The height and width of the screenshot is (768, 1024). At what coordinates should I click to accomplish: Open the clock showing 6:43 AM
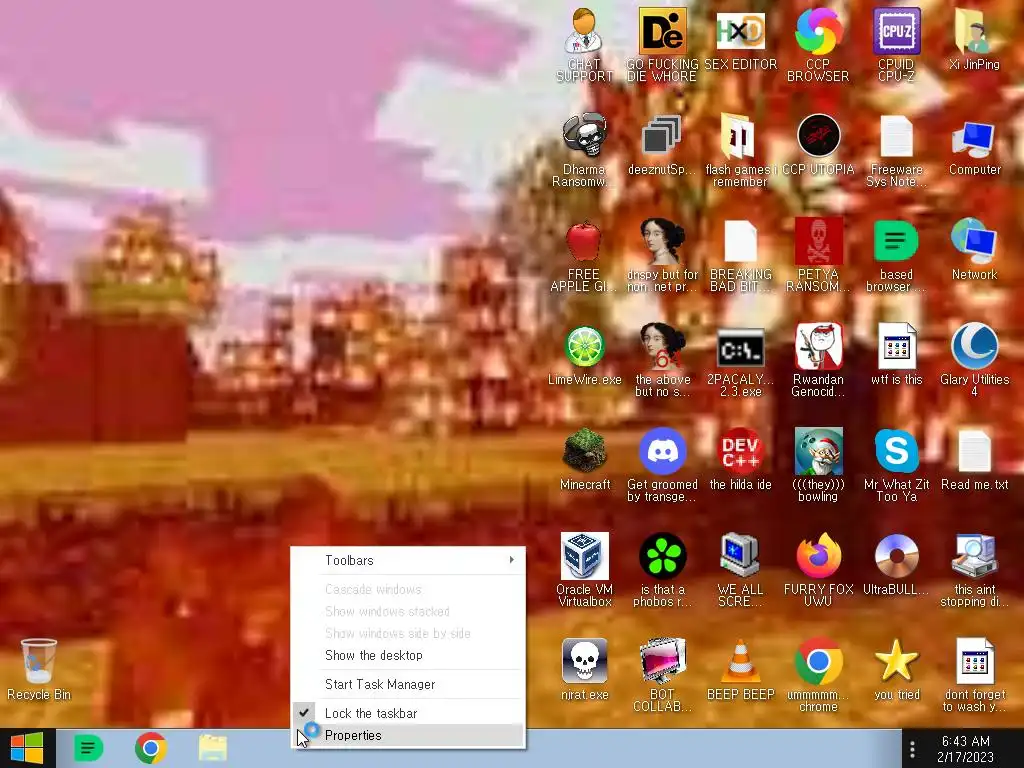coord(966,749)
